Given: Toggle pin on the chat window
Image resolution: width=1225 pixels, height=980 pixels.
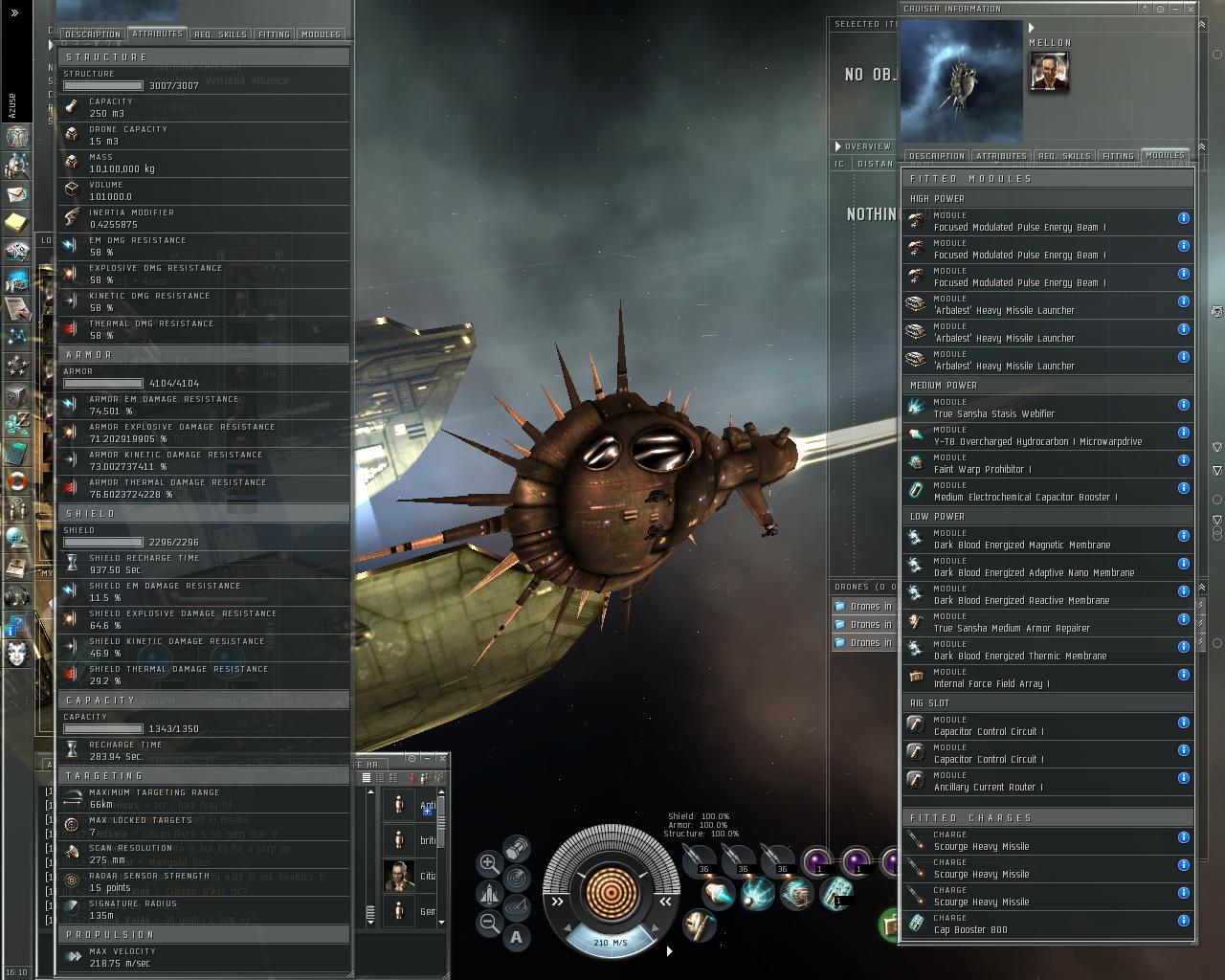Looking at the screenshot, I should click(x=412, y=758).
